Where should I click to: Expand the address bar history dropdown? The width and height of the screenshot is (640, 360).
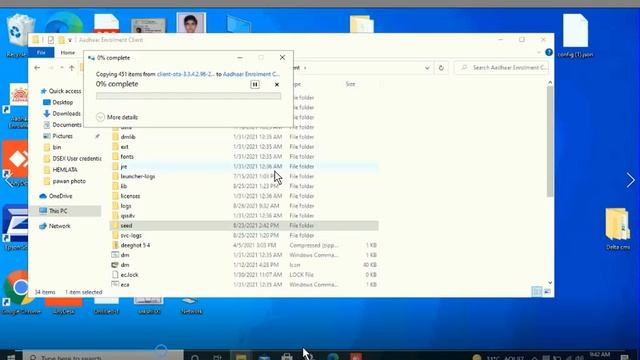pyautogui.click(x=427, y=68)
